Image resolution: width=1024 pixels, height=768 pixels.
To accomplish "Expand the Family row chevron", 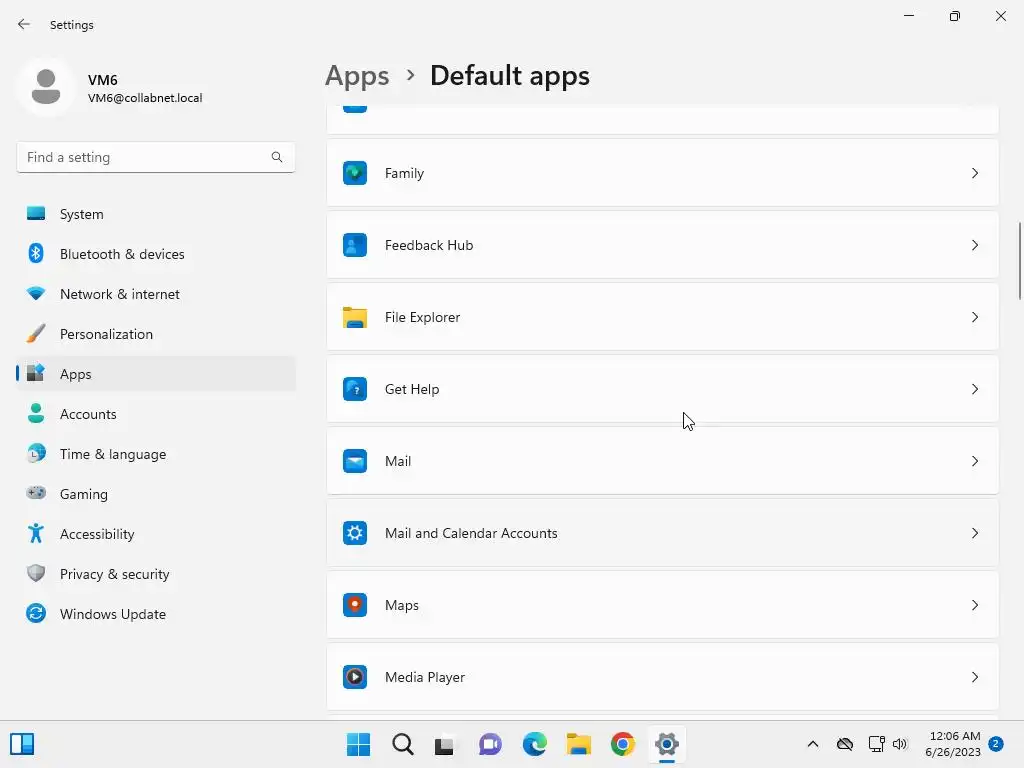I will [x=974, y=173].
